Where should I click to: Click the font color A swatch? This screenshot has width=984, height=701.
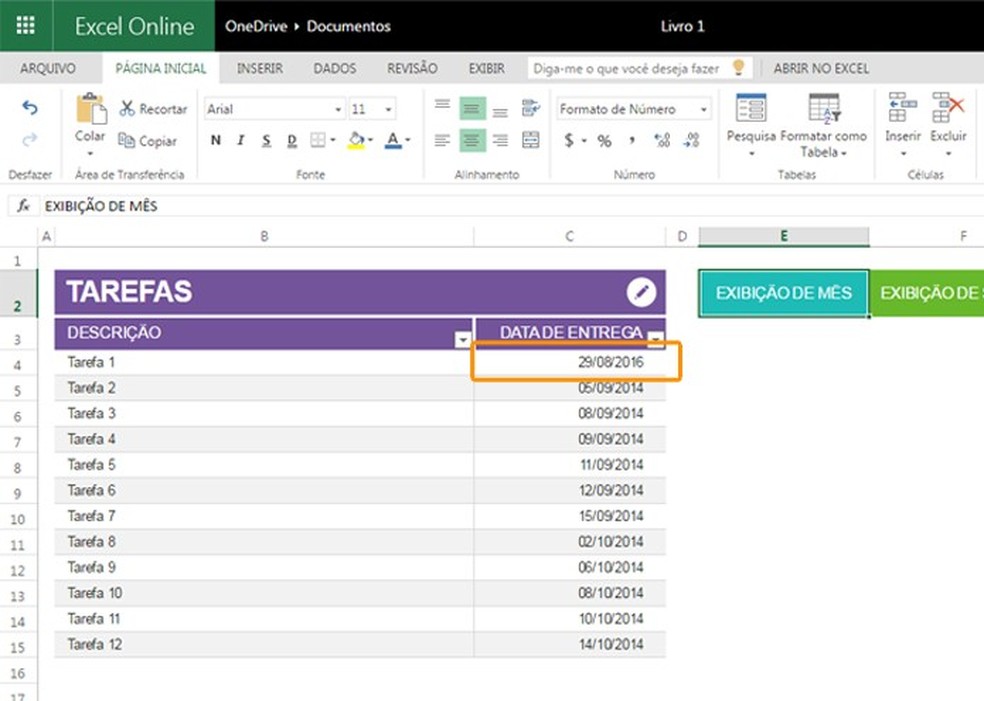[393, 141]
